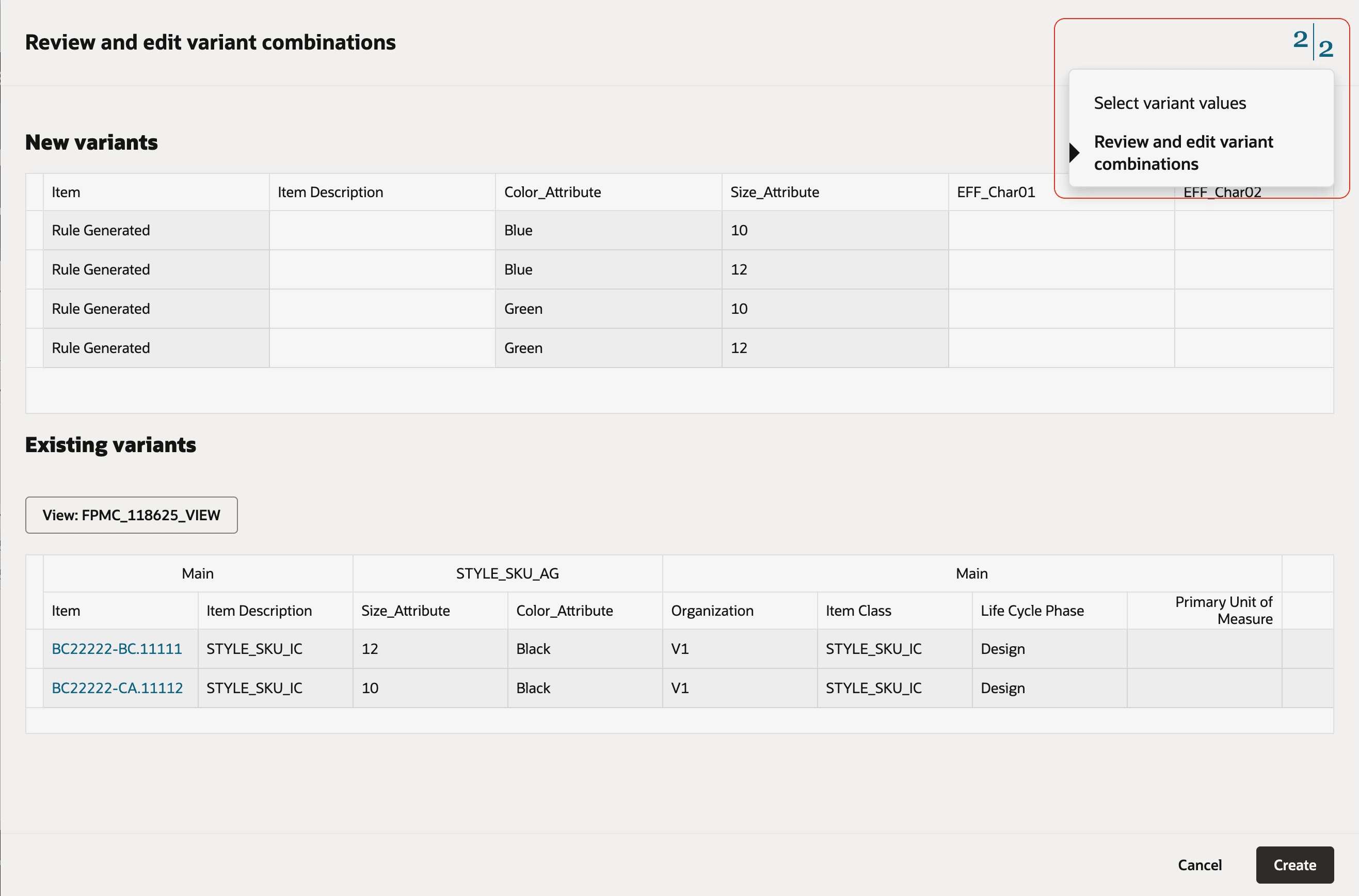The width and height of the screenshot is (1359, 896).
Task: Click the Life Cycle Phase column header
Action: [1032, 611]
